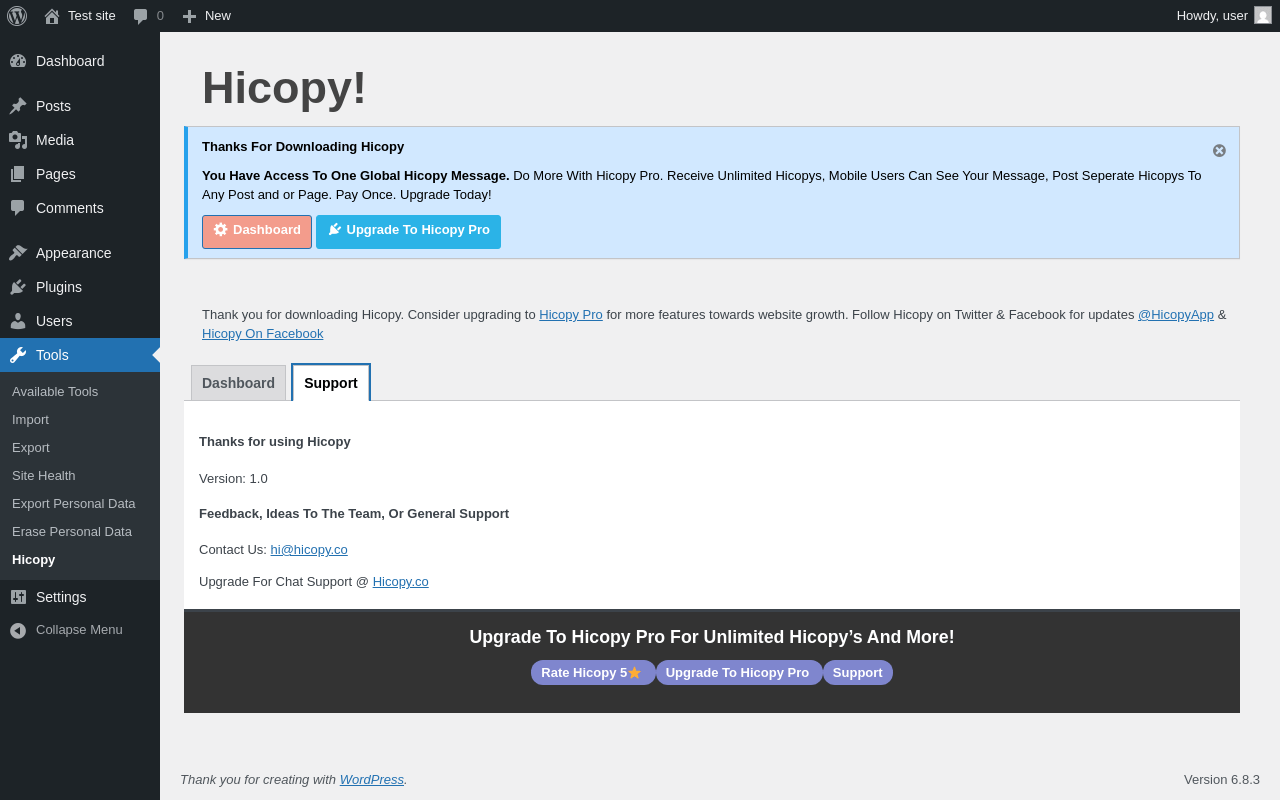Open Export under Tools
Image resolution: width=1280 pixels, height=800 pixels.
[31, 447]
